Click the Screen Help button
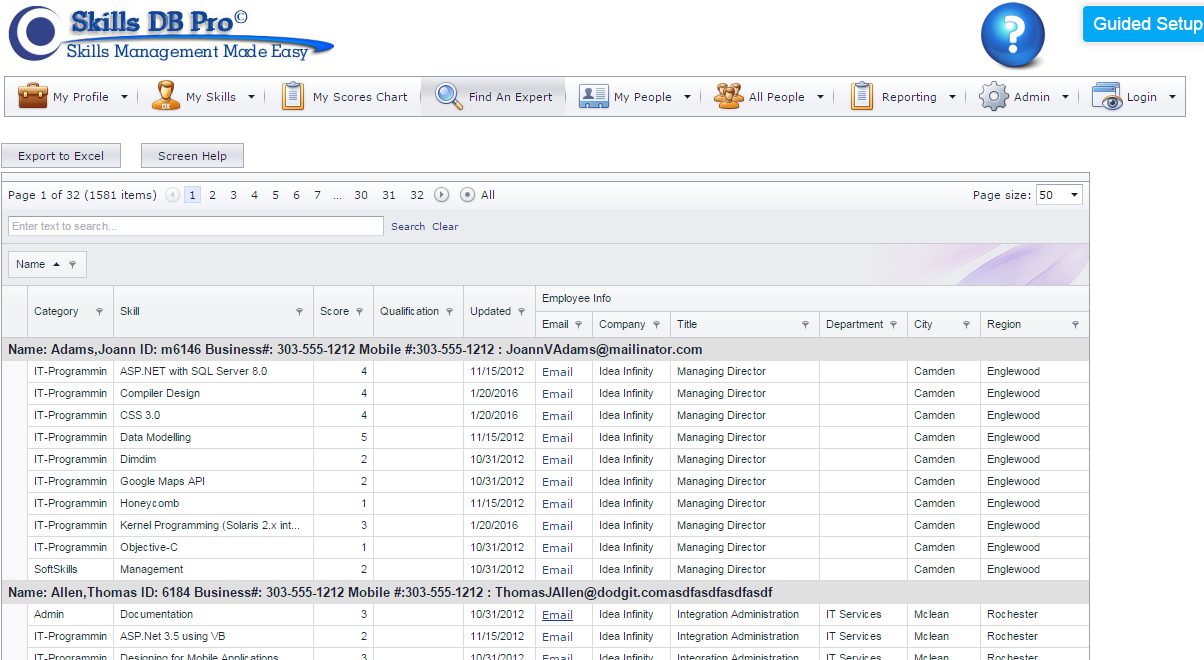1204x660 pixels. click(x=192, y=156)
